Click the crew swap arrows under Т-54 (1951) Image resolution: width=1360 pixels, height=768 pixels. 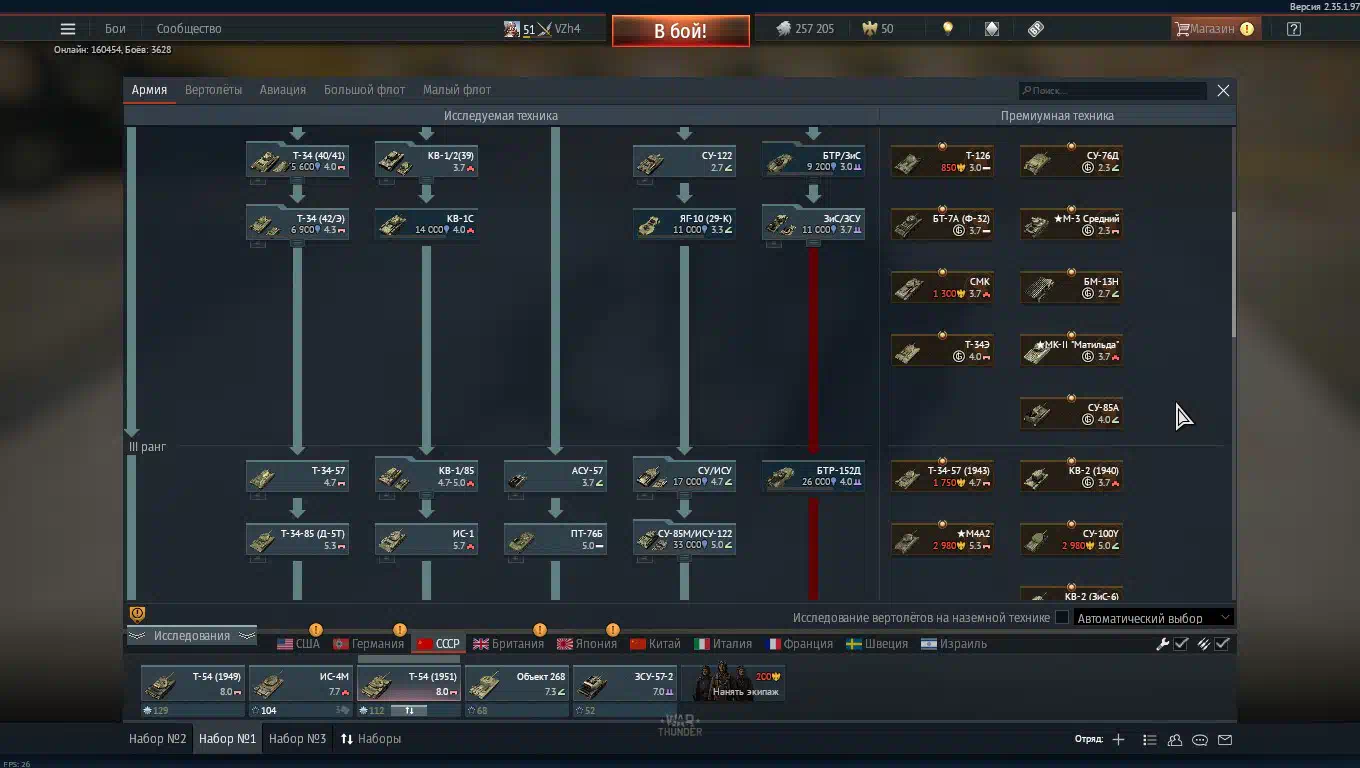click(409, 711)
